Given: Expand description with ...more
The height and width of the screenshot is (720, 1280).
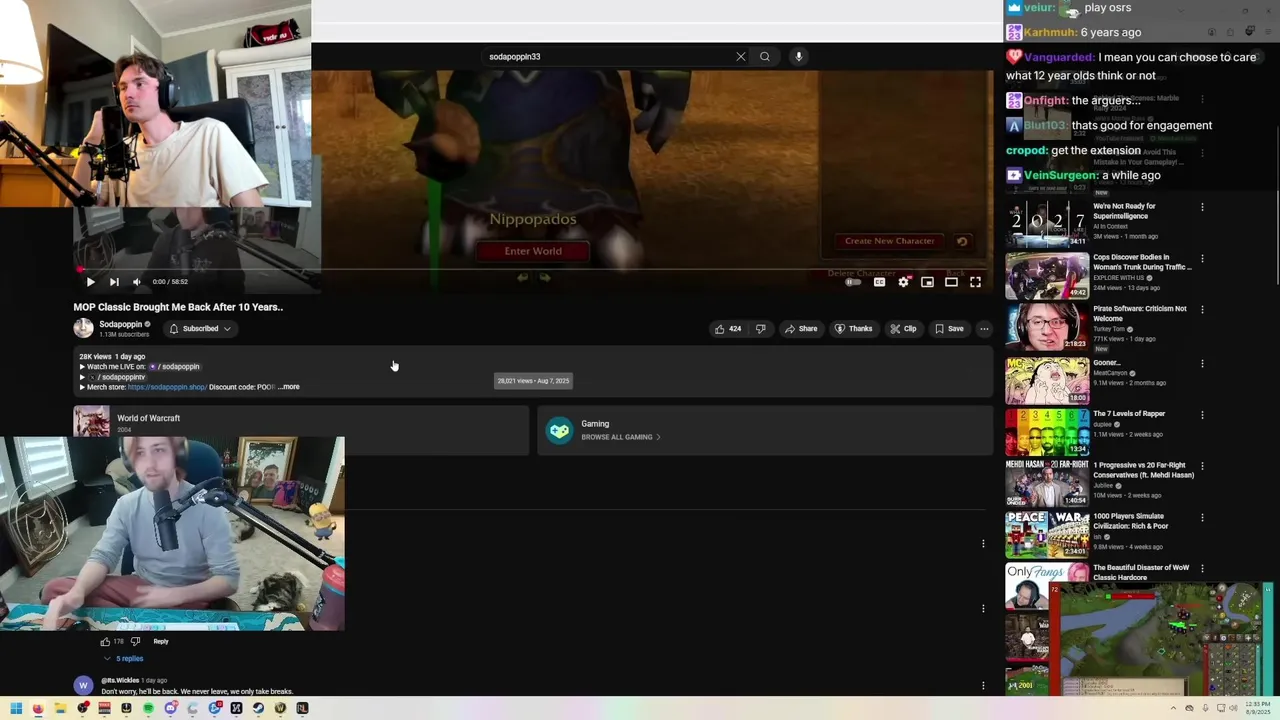Looking at the screenshot, I should pyautogui.click(x=288, y=387).
